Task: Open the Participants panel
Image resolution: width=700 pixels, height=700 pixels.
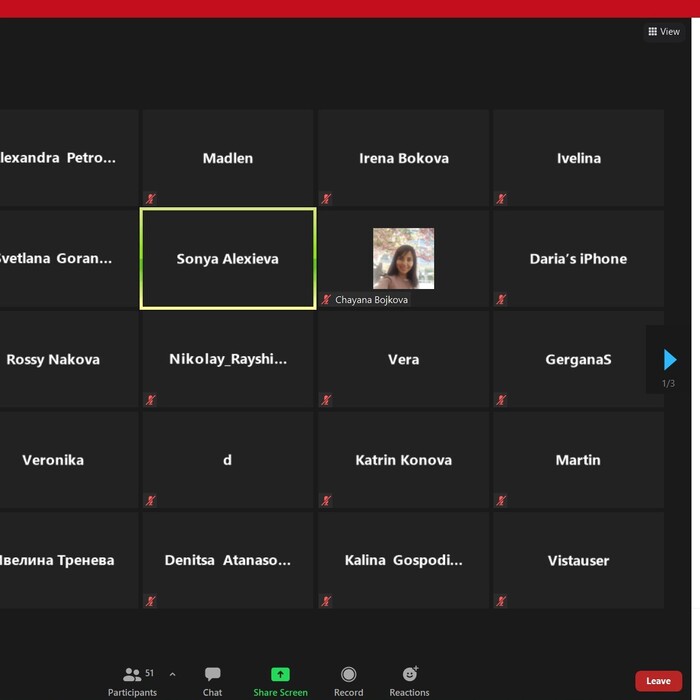Action: pos(132,680)
